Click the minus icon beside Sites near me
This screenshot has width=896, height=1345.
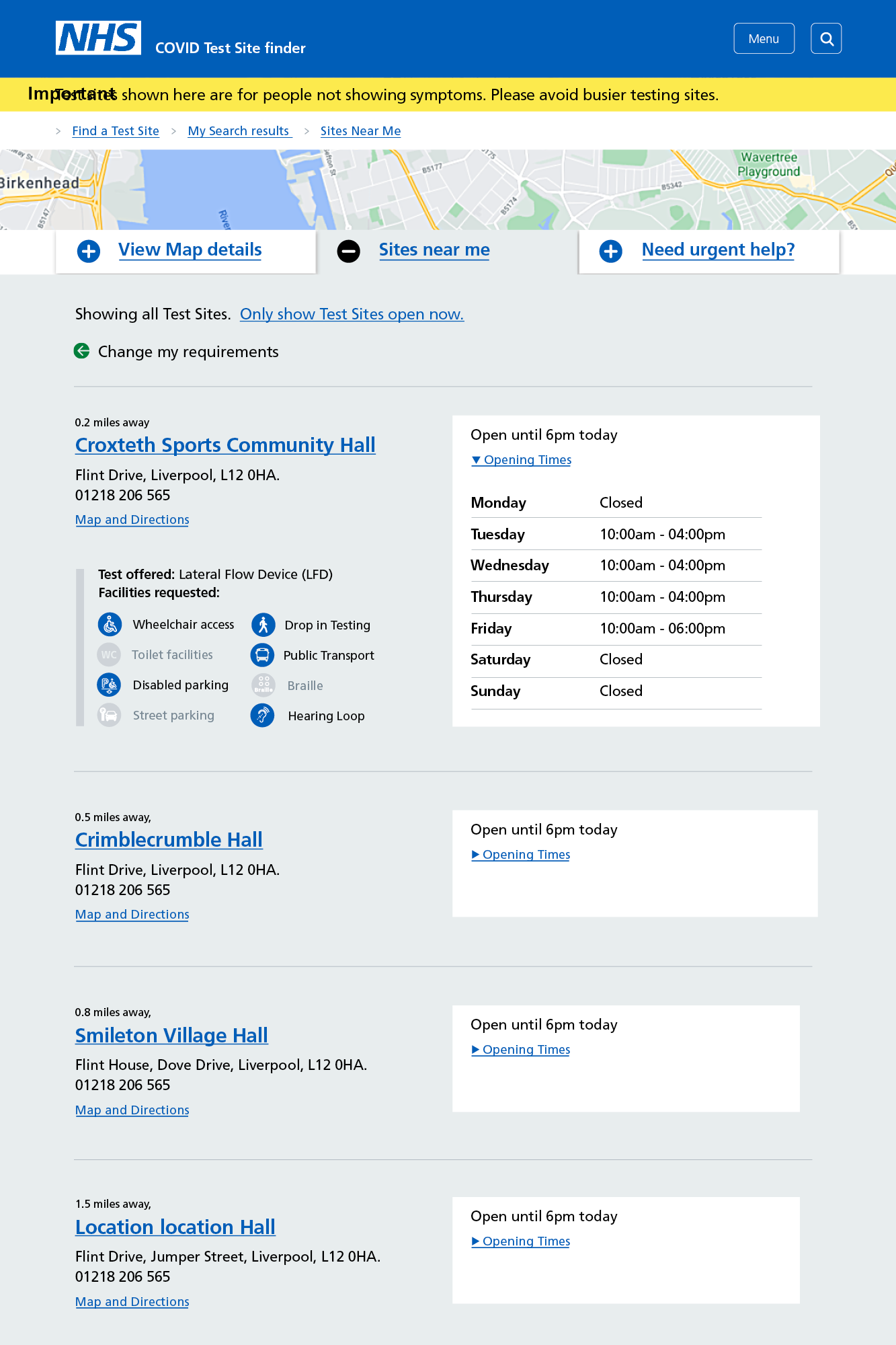click(349, 252)
